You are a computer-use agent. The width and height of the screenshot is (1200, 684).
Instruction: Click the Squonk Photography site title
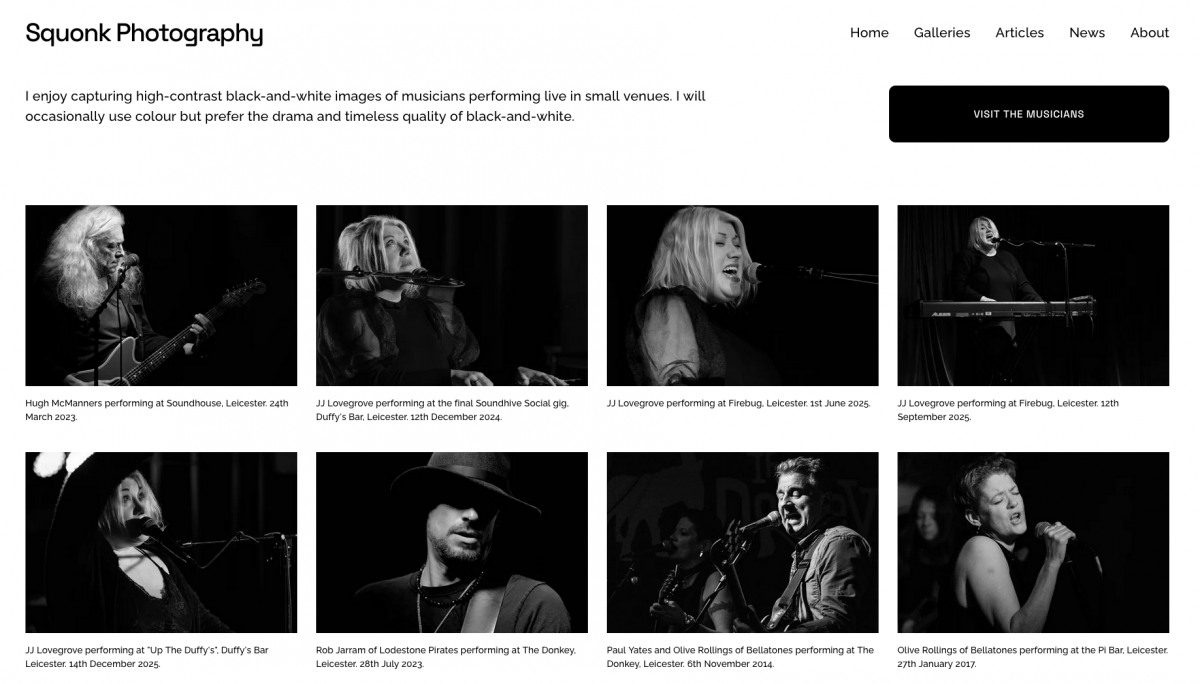coord(144,33)
